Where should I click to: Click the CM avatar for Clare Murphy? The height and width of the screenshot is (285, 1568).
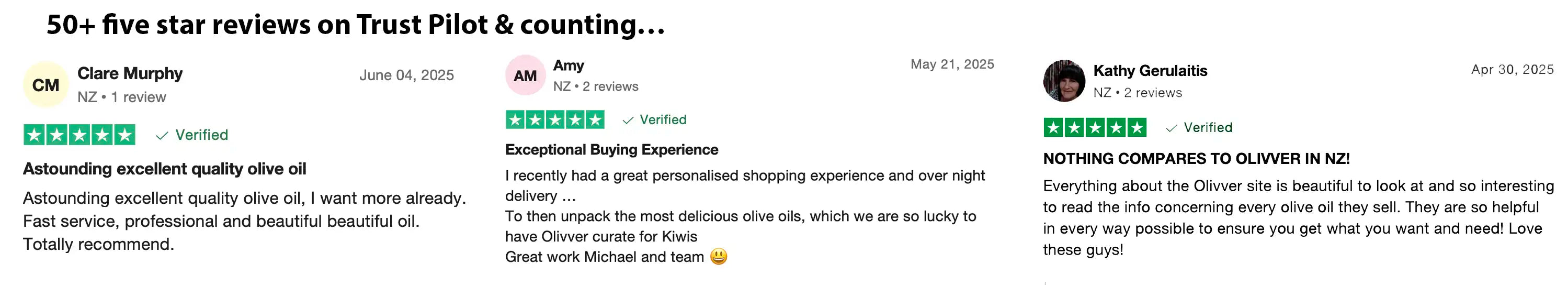(46, 85)
